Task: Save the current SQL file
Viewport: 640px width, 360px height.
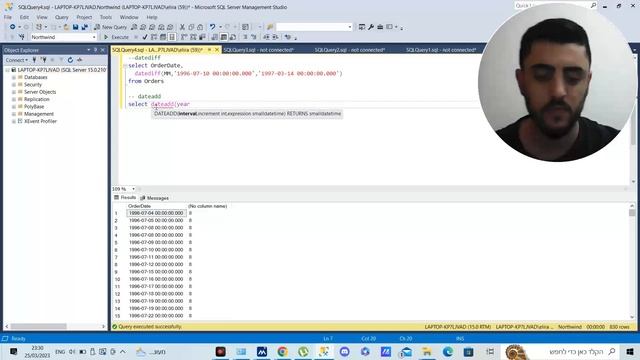Action: pos(76,27)
